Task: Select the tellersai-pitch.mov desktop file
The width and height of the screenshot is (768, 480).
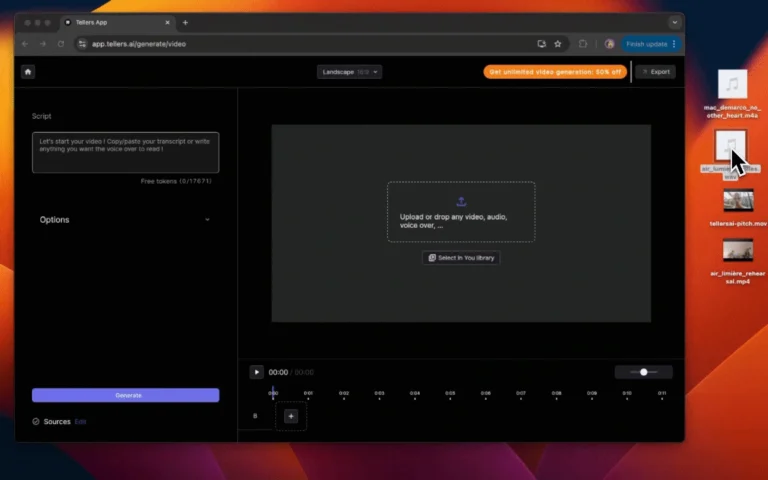Action: pos(738,208)
